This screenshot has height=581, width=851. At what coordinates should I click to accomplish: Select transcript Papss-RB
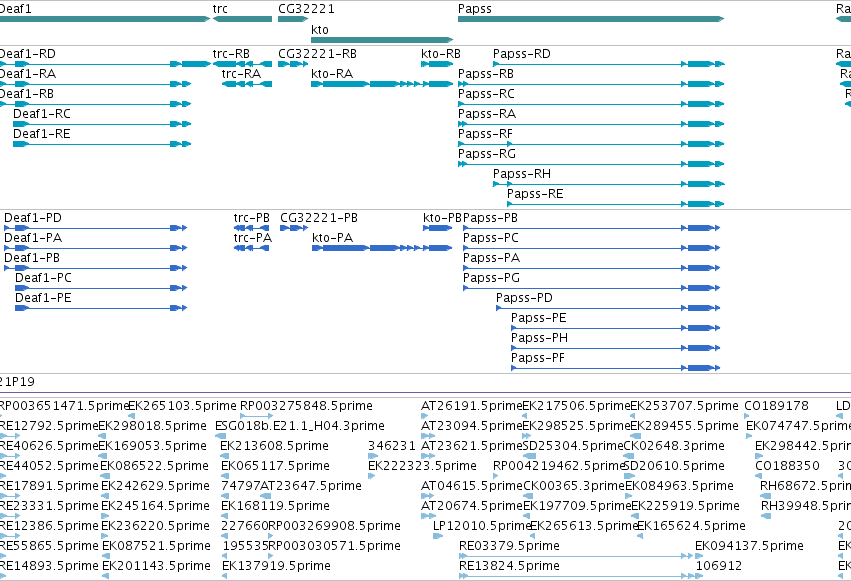point(591,84)
